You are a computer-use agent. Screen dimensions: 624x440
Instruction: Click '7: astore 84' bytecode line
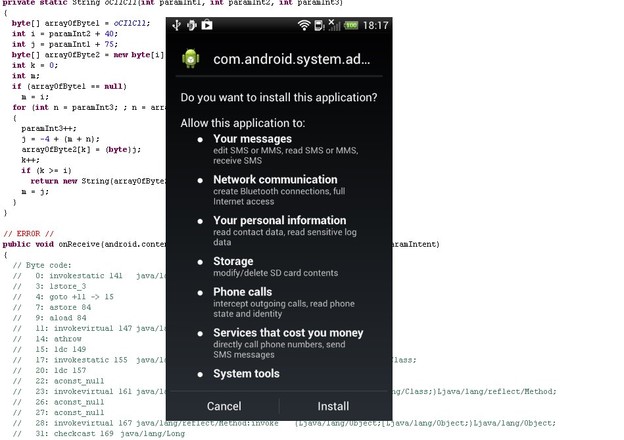52,308
